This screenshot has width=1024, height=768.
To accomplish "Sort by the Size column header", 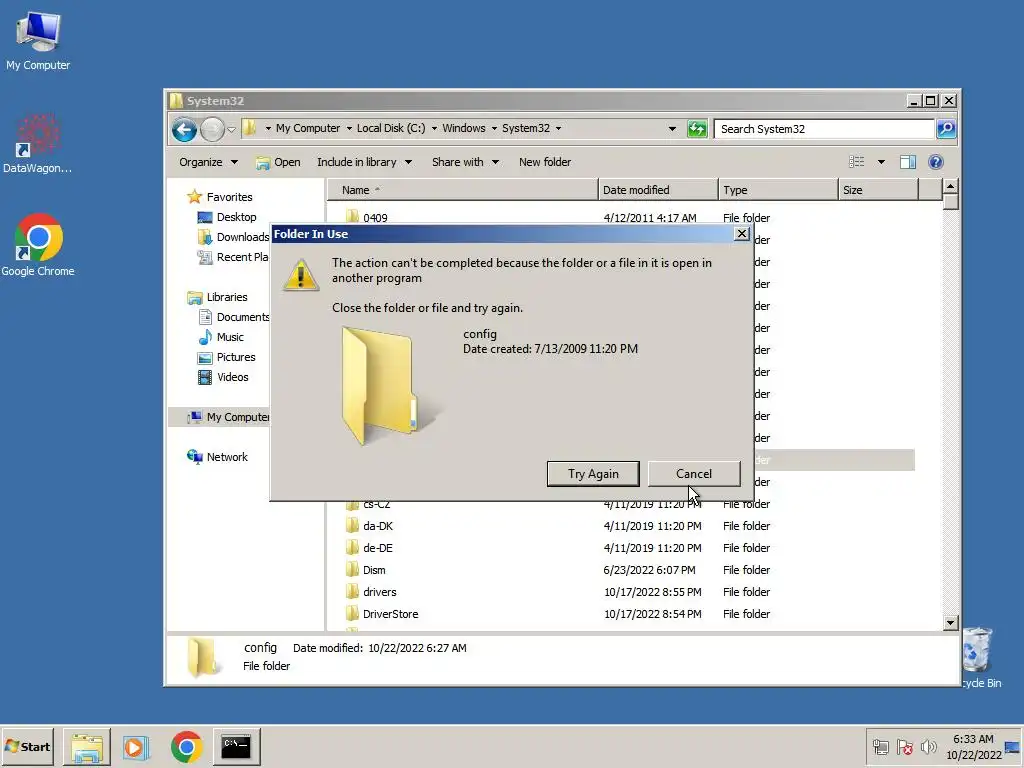I will click(x=878, y=190).
